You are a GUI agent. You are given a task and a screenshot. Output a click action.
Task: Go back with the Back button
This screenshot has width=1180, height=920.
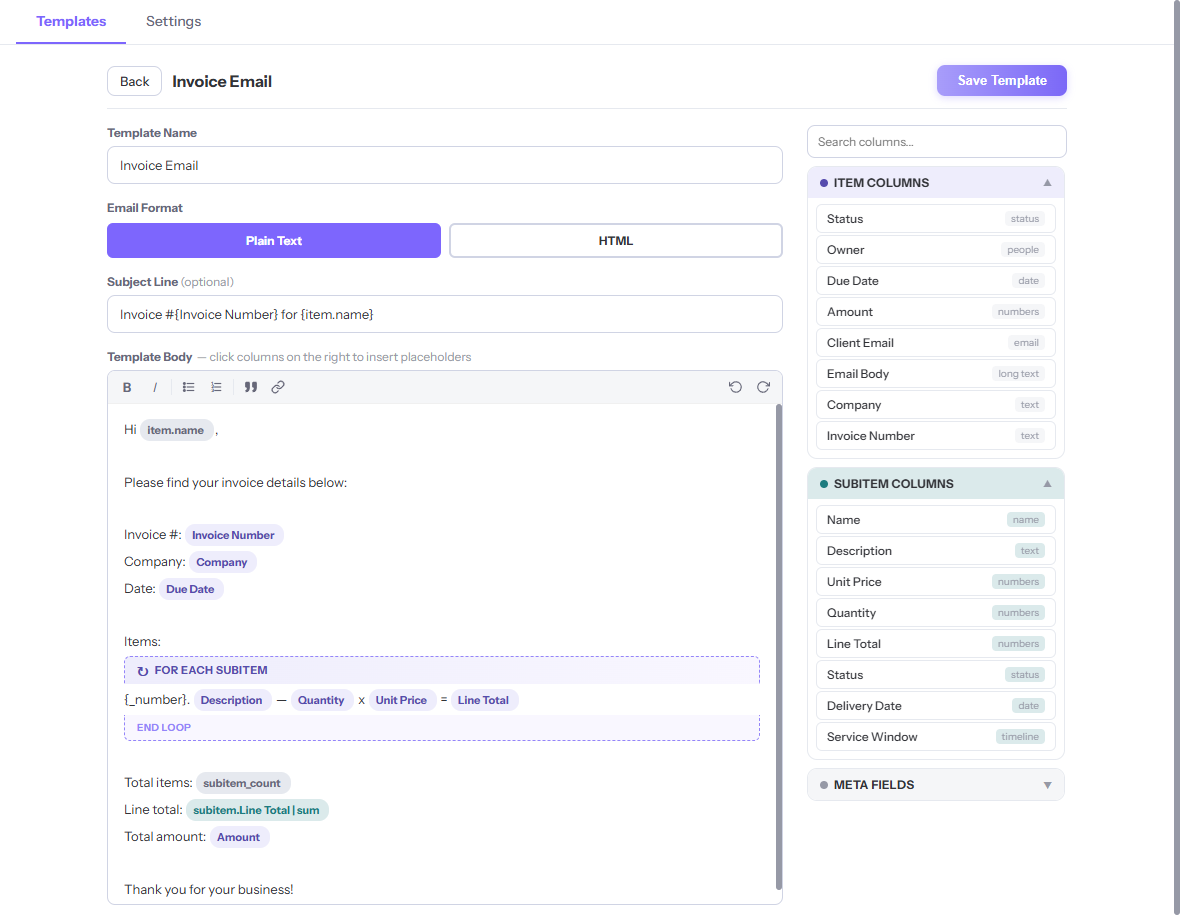[x=135, y=81]
